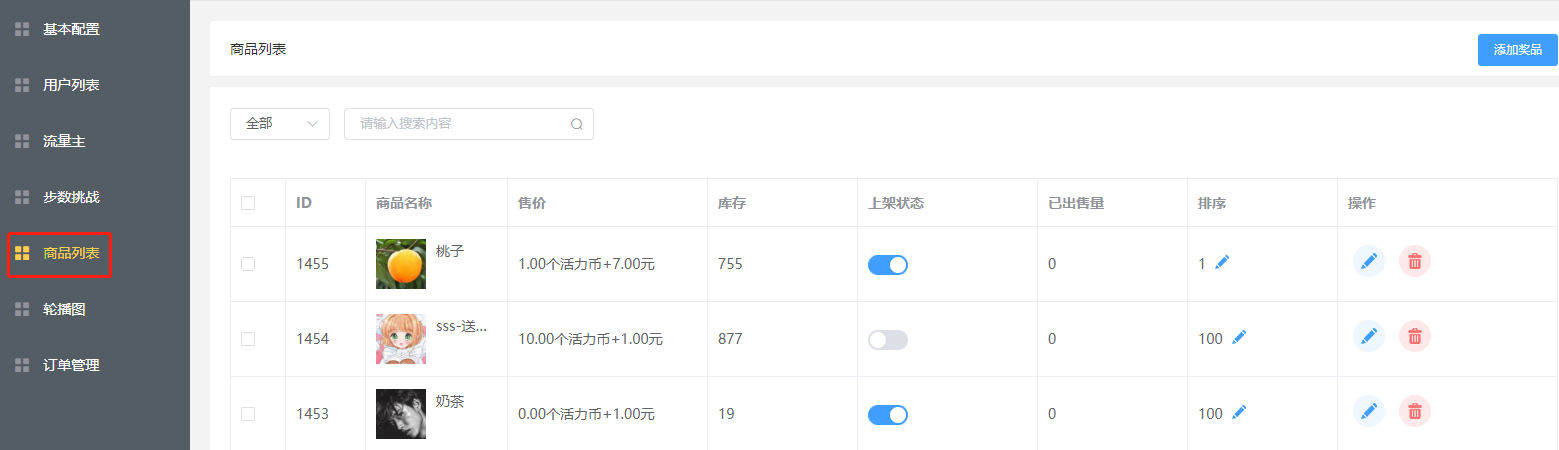Click red trash icon for product 1454
This screenshot has height=450, width=1559.
[1414, 337]
